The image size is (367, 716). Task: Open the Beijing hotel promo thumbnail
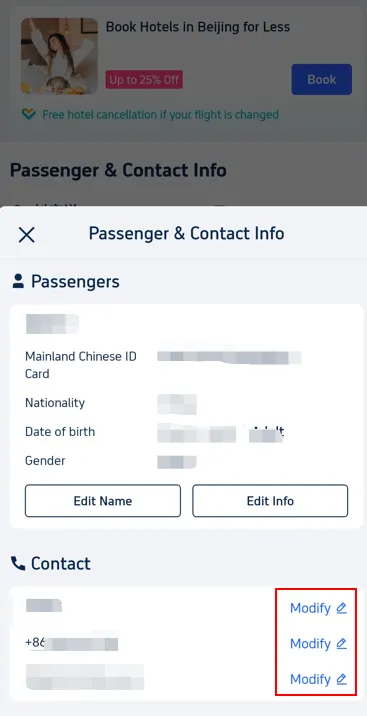pos(59,56)
